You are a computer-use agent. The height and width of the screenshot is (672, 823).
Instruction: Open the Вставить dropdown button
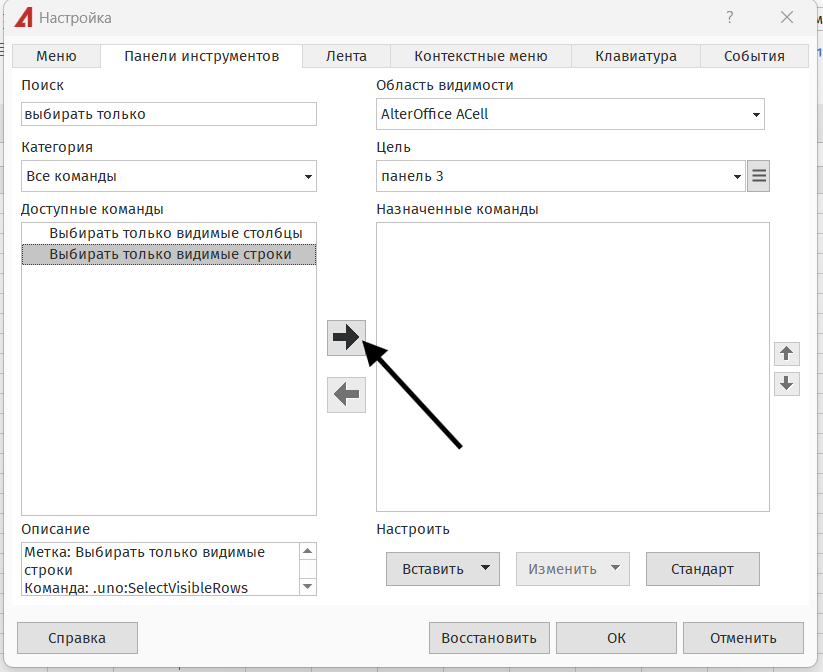442,569
